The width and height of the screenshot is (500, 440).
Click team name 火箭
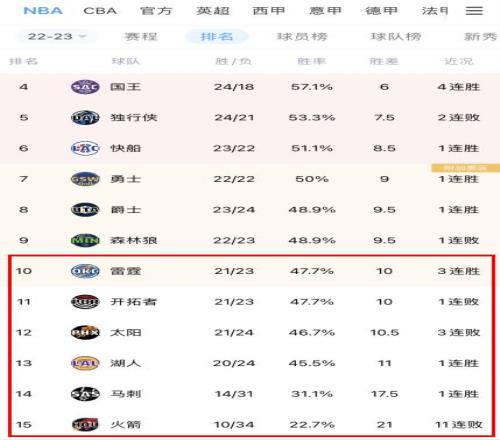pos(126,424)
